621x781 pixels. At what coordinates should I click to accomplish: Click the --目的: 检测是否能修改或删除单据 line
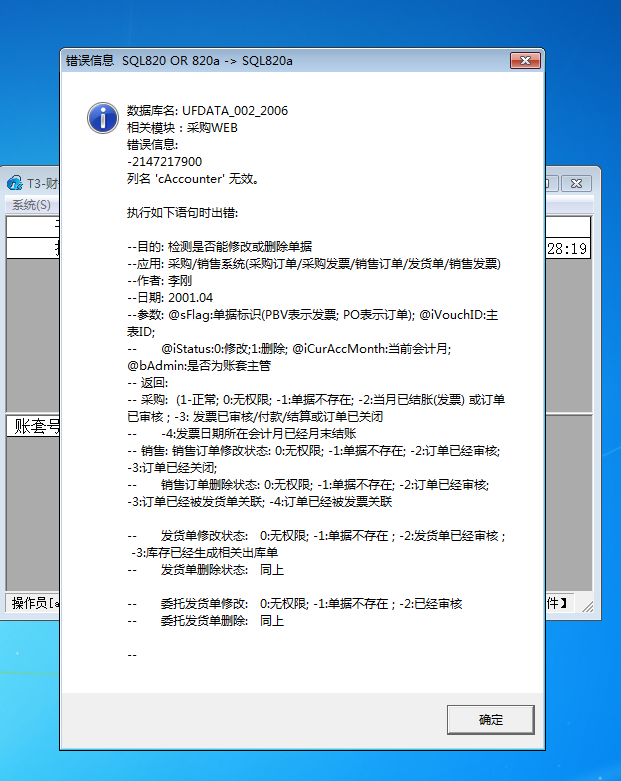tap(220, 247)
